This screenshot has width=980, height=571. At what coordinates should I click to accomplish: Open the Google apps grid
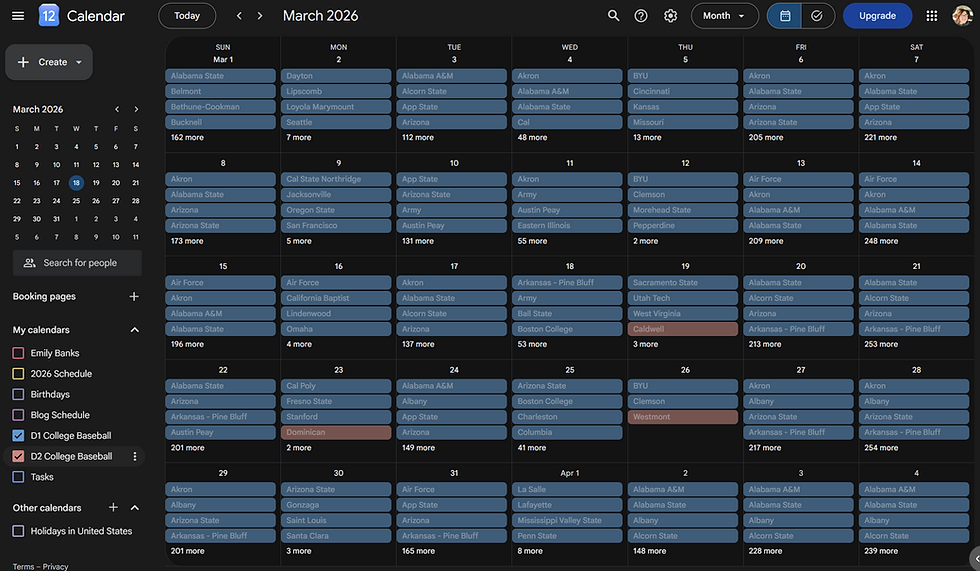pos(931,16)
